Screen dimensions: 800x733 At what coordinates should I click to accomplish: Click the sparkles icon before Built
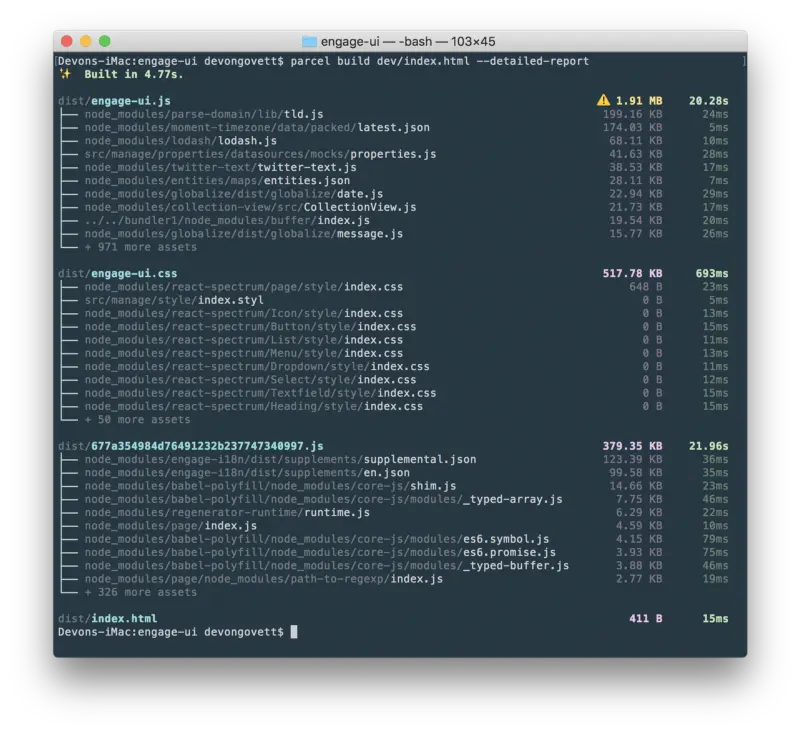pyautogui.click(x=65, y=74)
